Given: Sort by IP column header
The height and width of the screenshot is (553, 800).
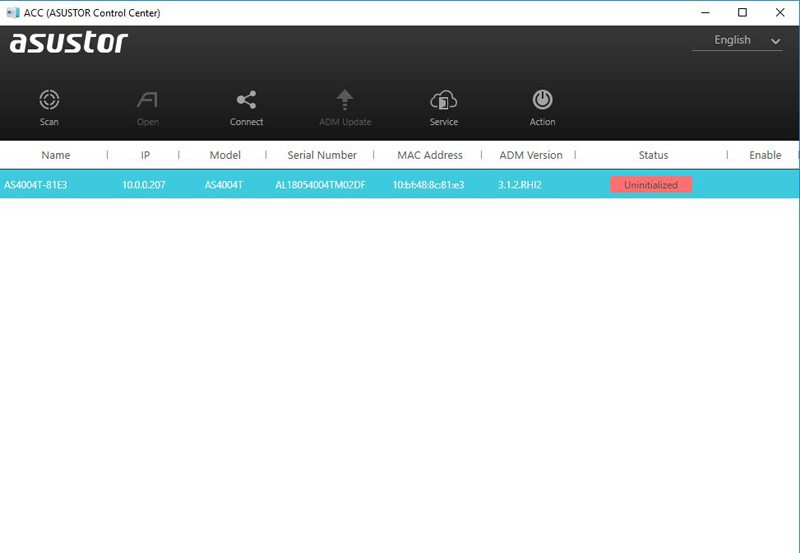Looking at the screenshot, I should coord(145,155).
